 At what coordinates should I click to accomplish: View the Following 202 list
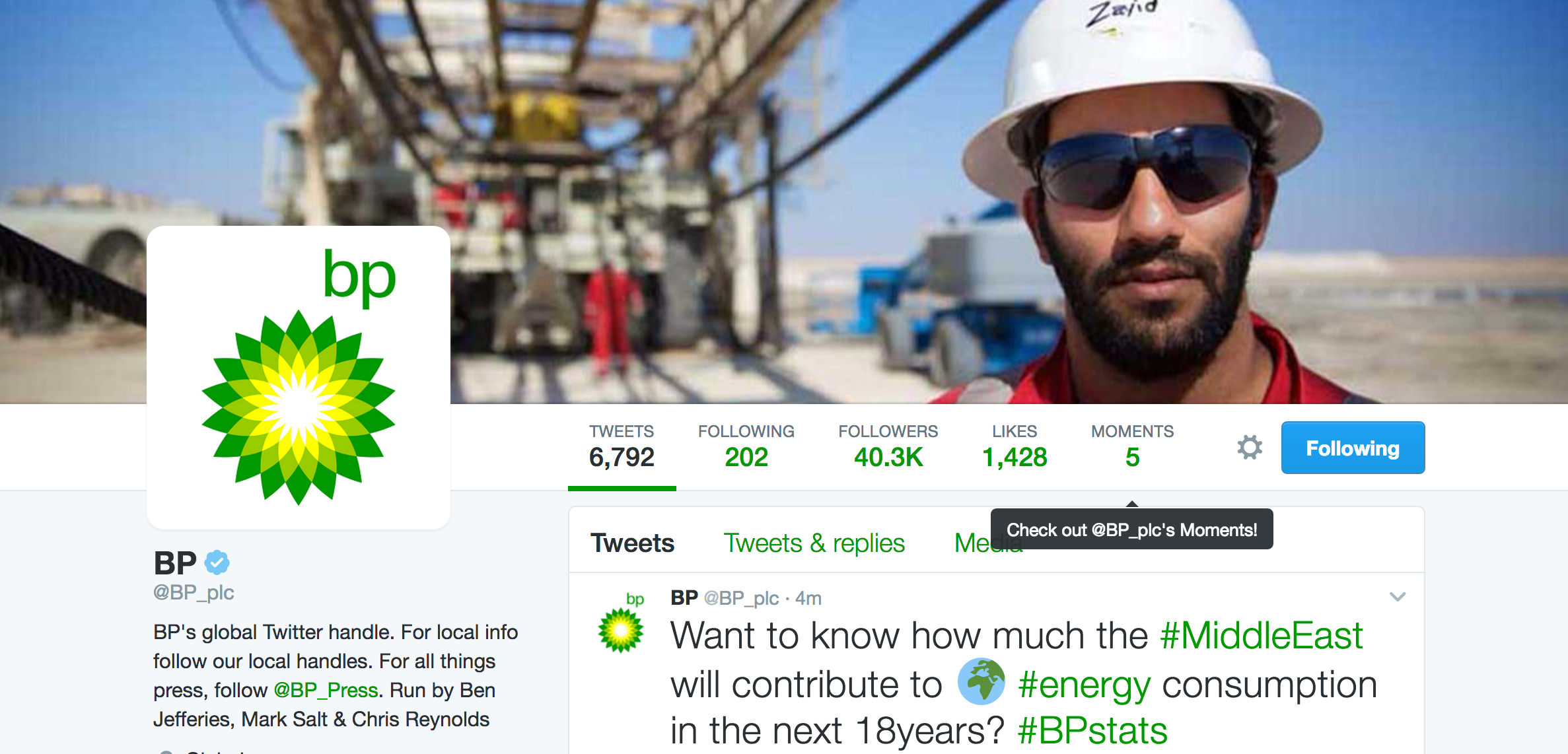(746, 448)
